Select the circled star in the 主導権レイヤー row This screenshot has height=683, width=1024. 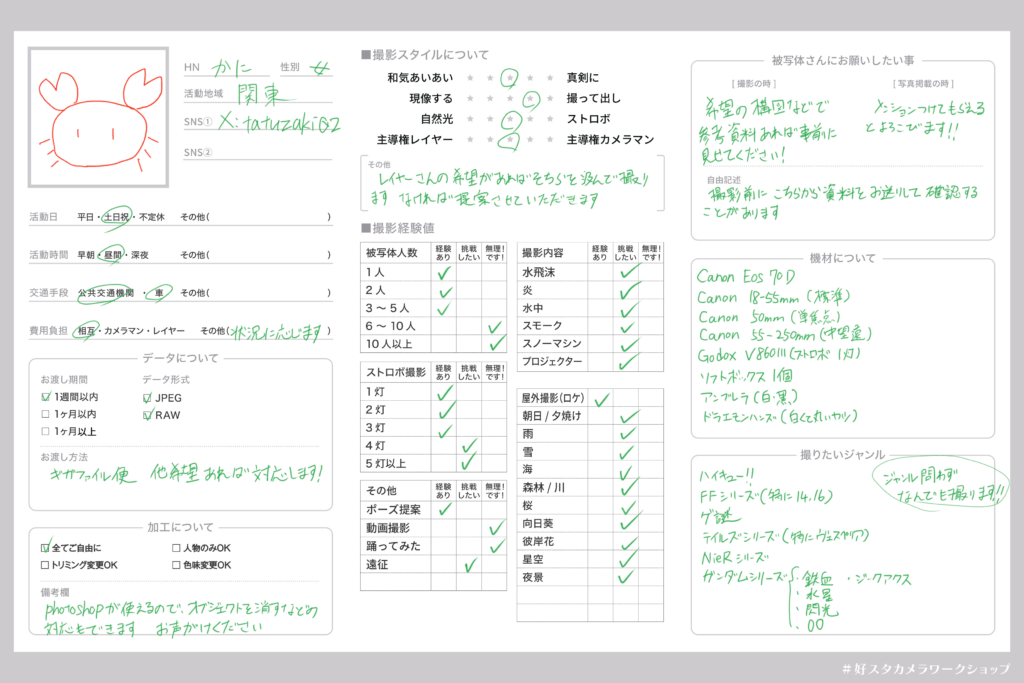click(509, 140)
